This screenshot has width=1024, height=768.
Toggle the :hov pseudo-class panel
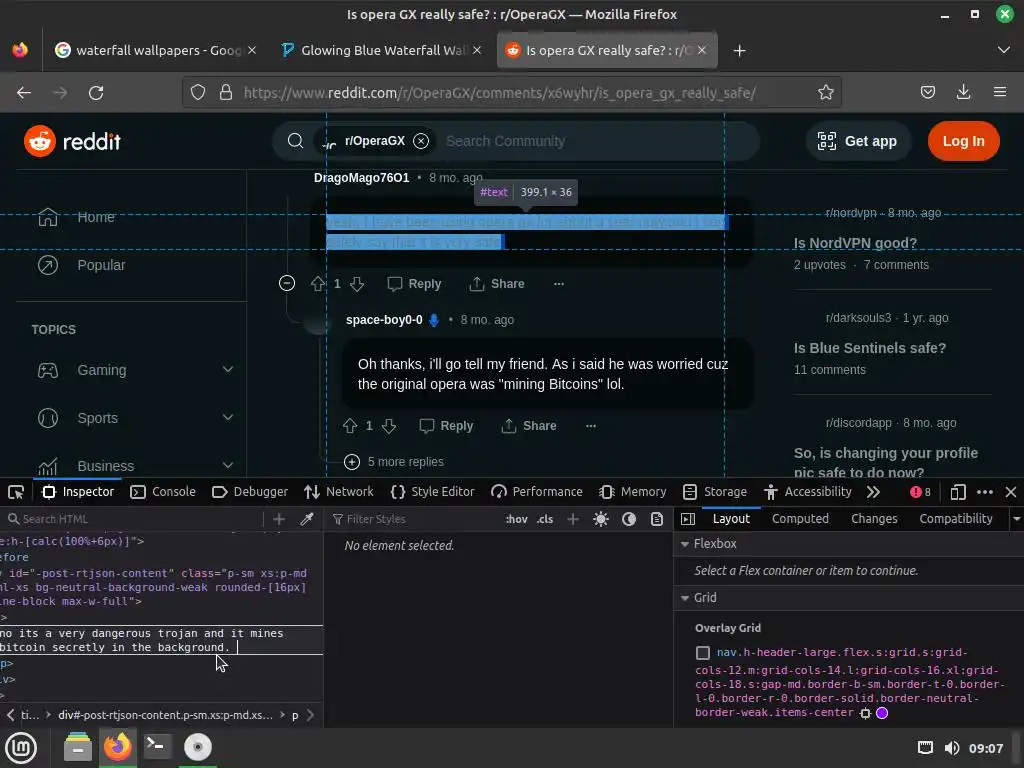tap(517, 519)
